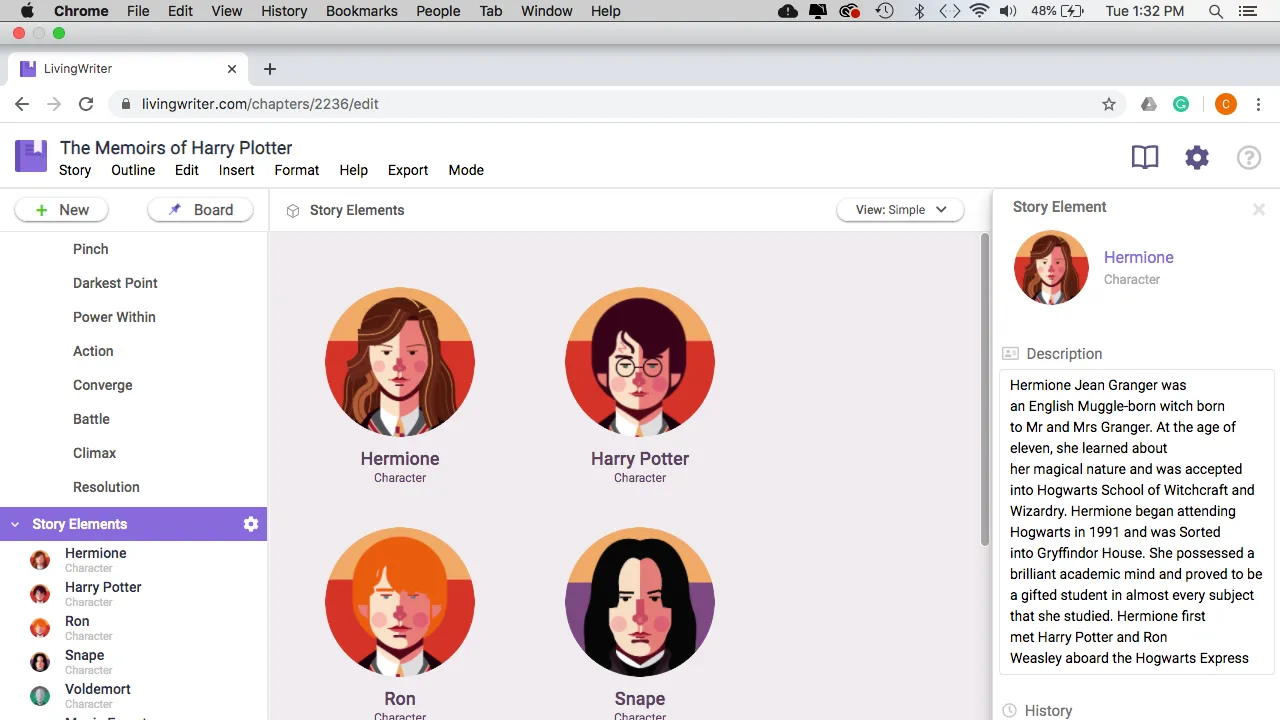Open the app Help menu

[354, 170]
